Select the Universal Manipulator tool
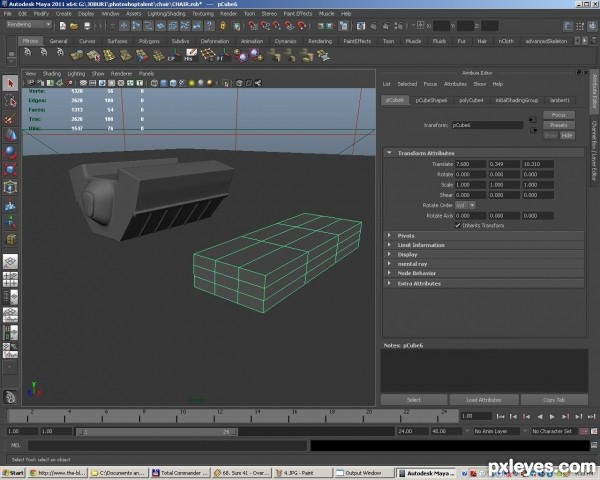 click(x=10, y=187)
